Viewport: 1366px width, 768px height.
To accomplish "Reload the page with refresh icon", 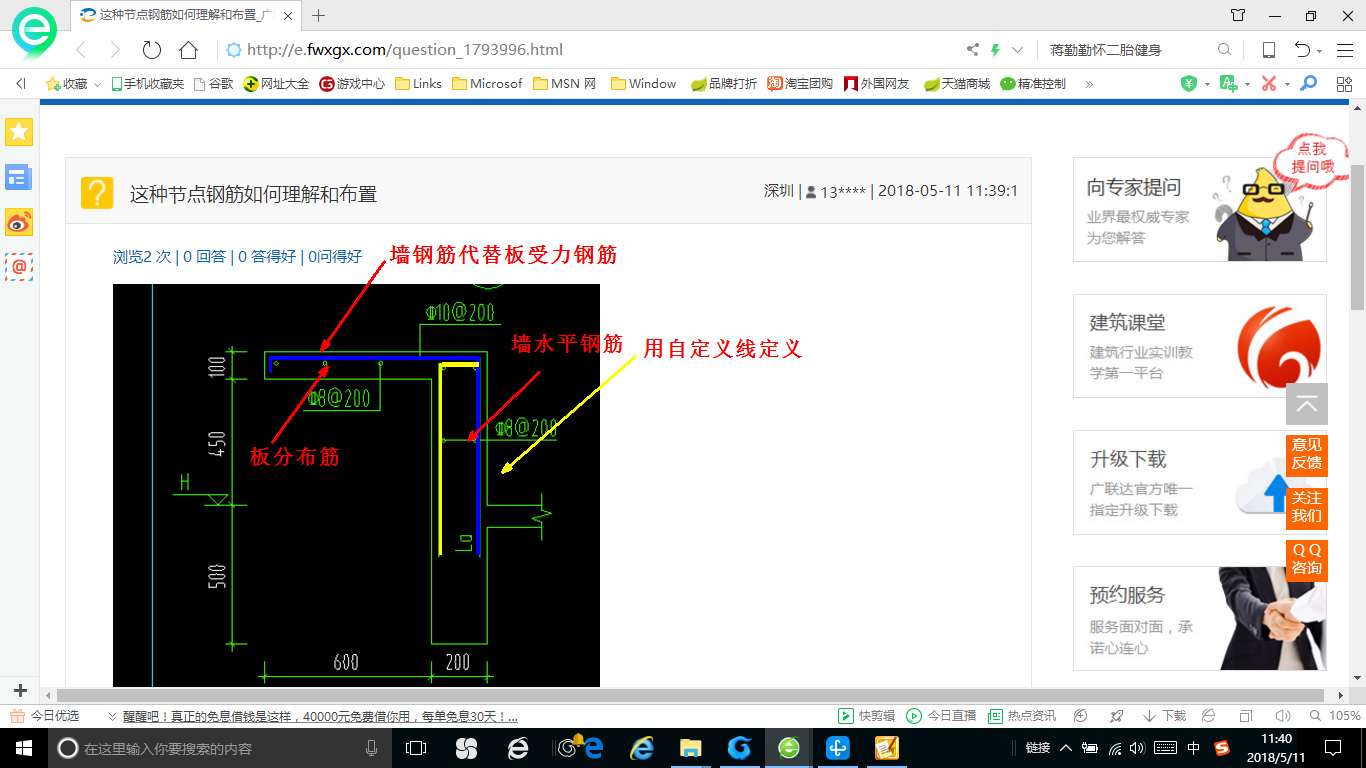I will [151, 50].
